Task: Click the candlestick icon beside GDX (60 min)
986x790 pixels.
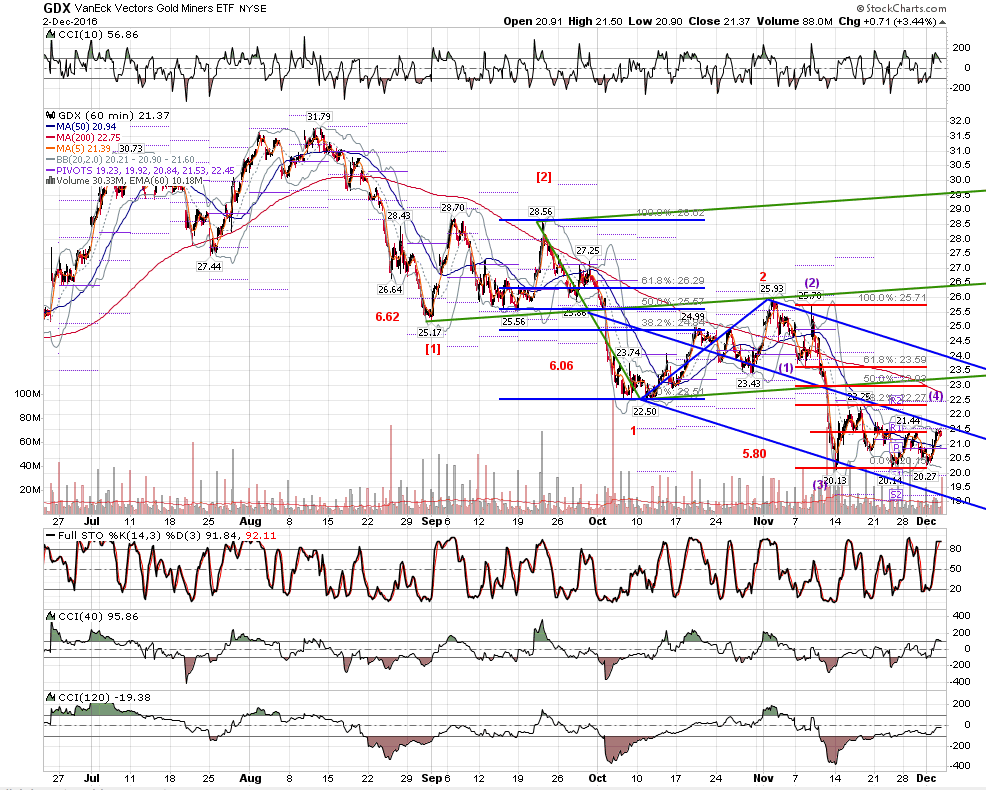Action: [51, 116]
